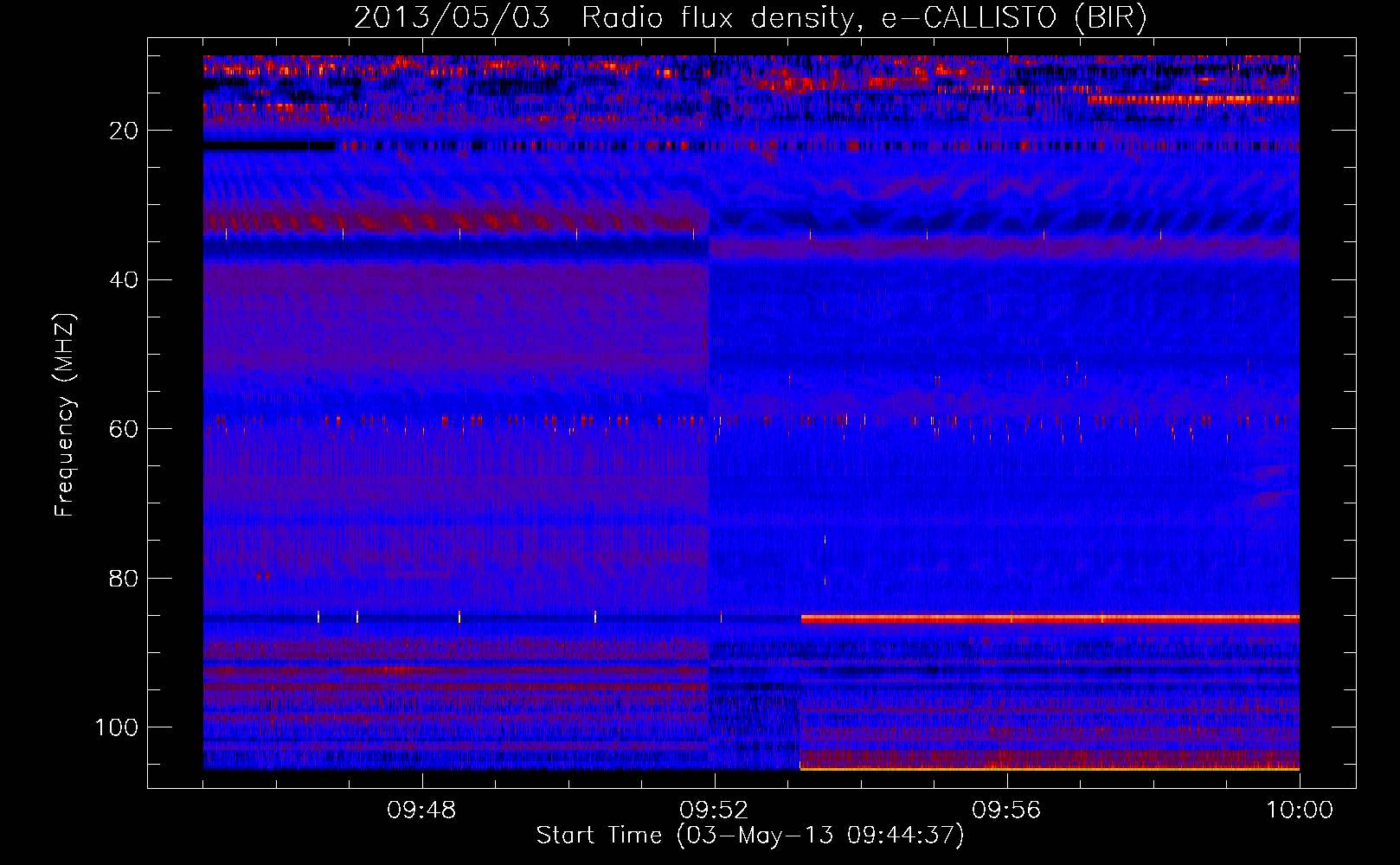Viewport: 1400px width, 865px height.
Task: Click the plot title "2013/05/03 Radio flux density, e-CALLISTO (BIR)"
Action: coord(750,18)
